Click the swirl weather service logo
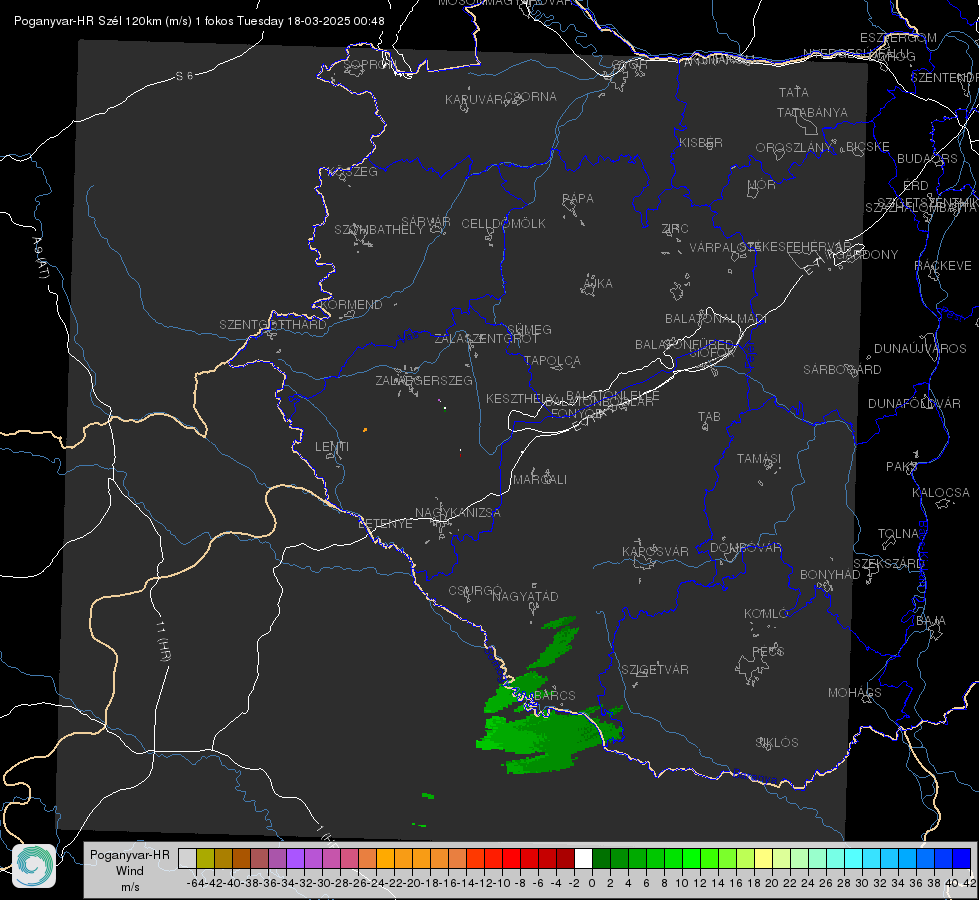The height and width of the screenshot is (900, 979). (34, 866)
